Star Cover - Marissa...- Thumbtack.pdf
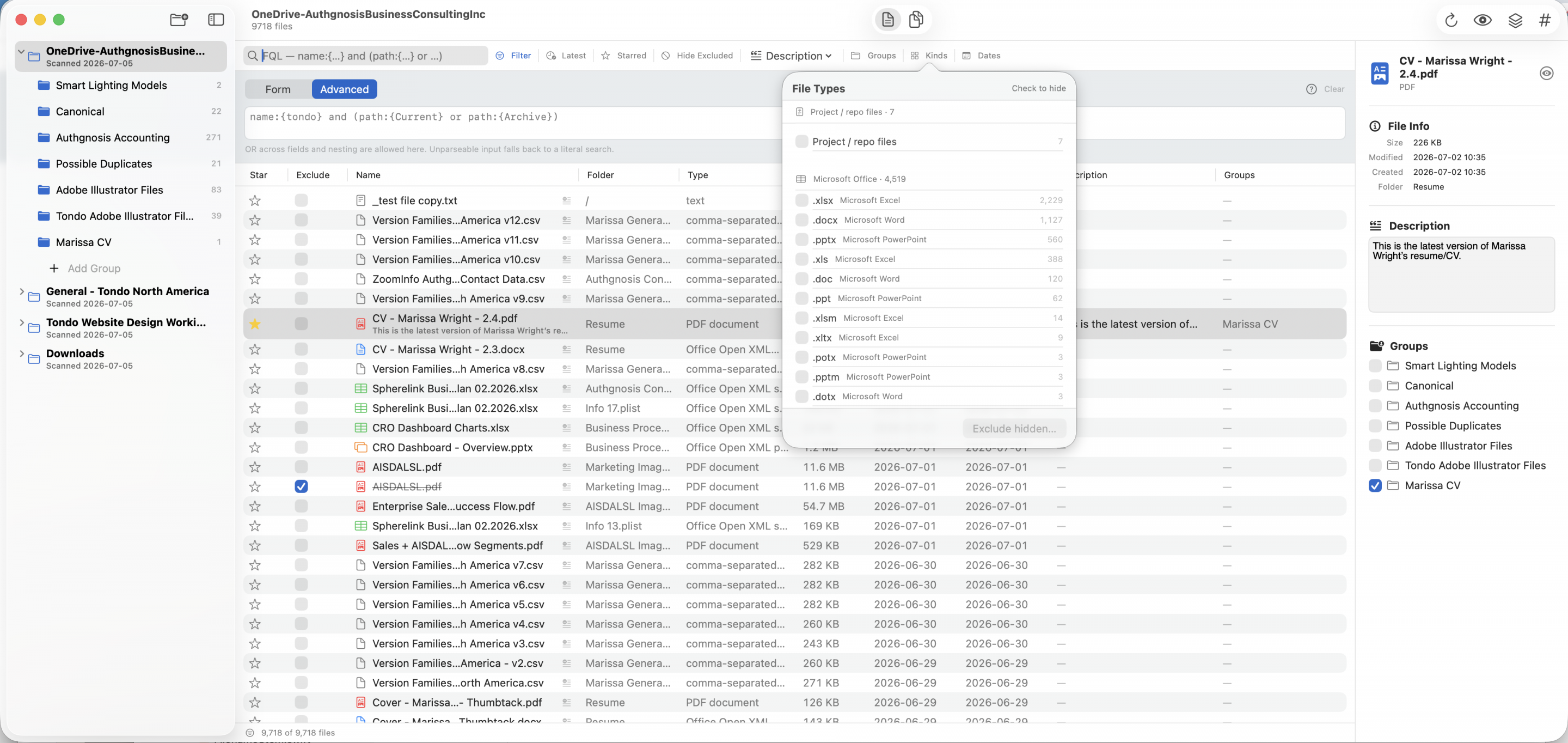 pos(255,702)
